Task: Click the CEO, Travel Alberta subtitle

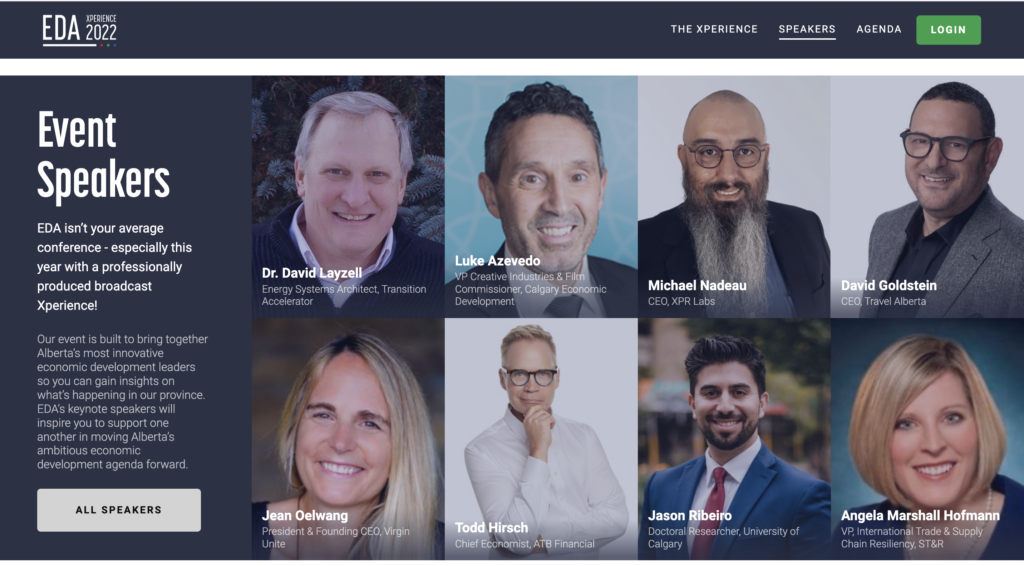Action: click(883, 301)
